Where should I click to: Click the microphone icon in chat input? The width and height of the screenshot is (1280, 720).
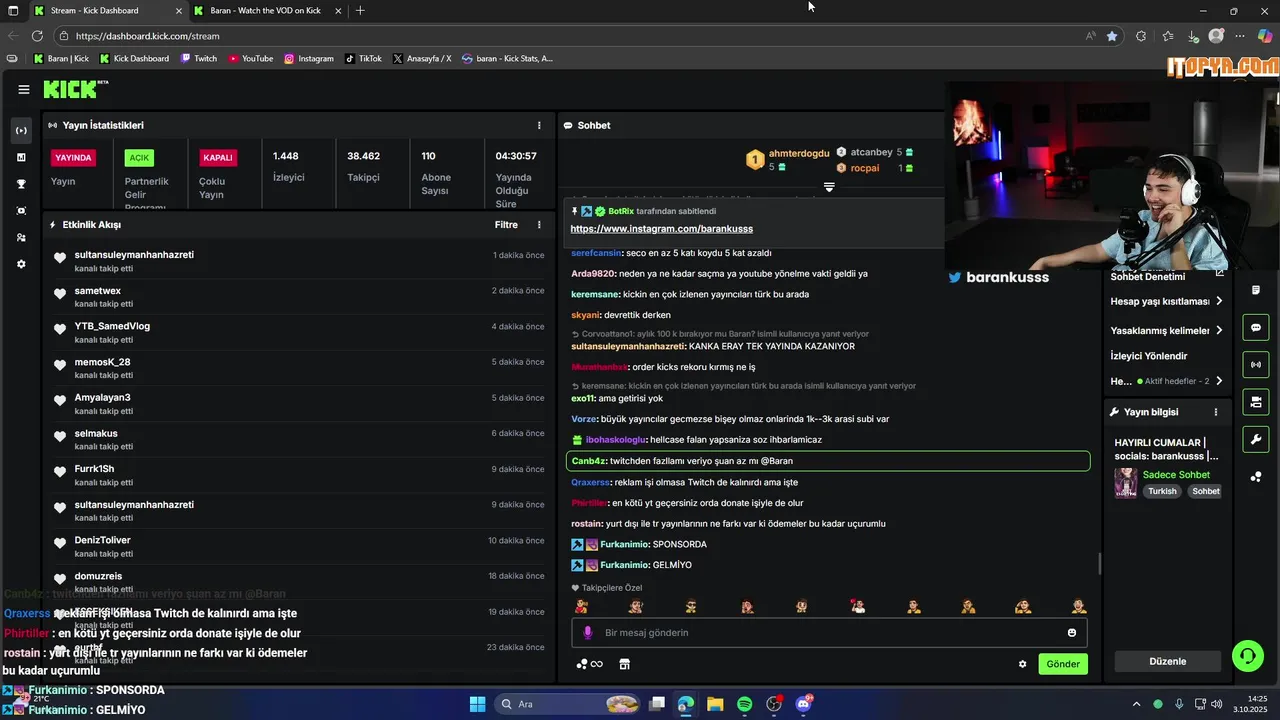[x=587, y=633]
